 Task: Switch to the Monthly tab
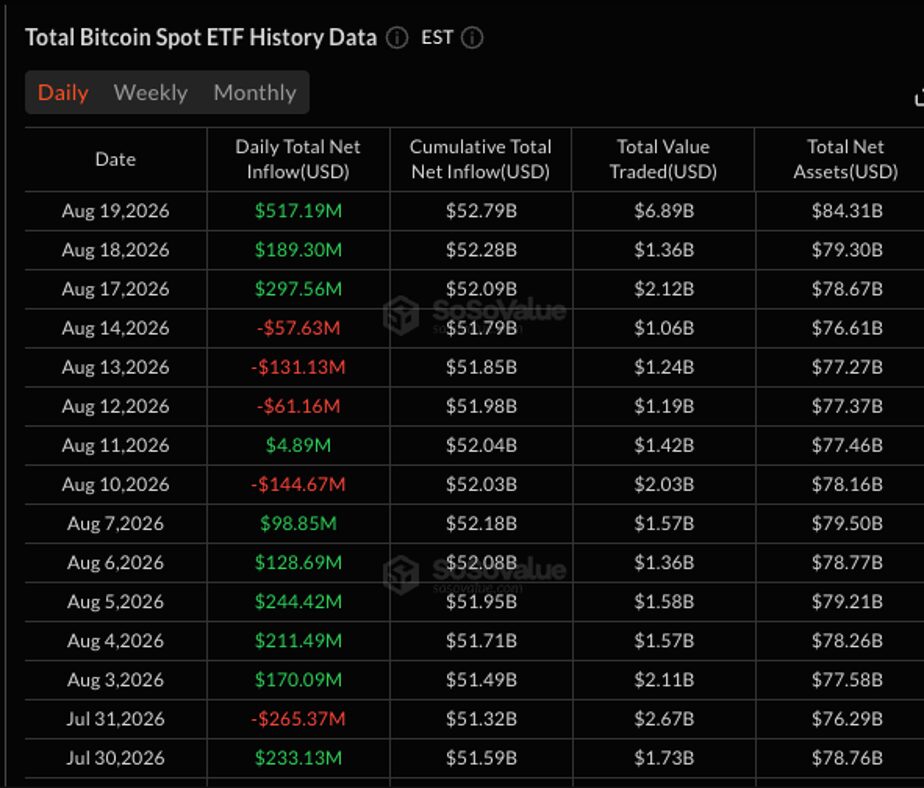[x=255, y=93]
